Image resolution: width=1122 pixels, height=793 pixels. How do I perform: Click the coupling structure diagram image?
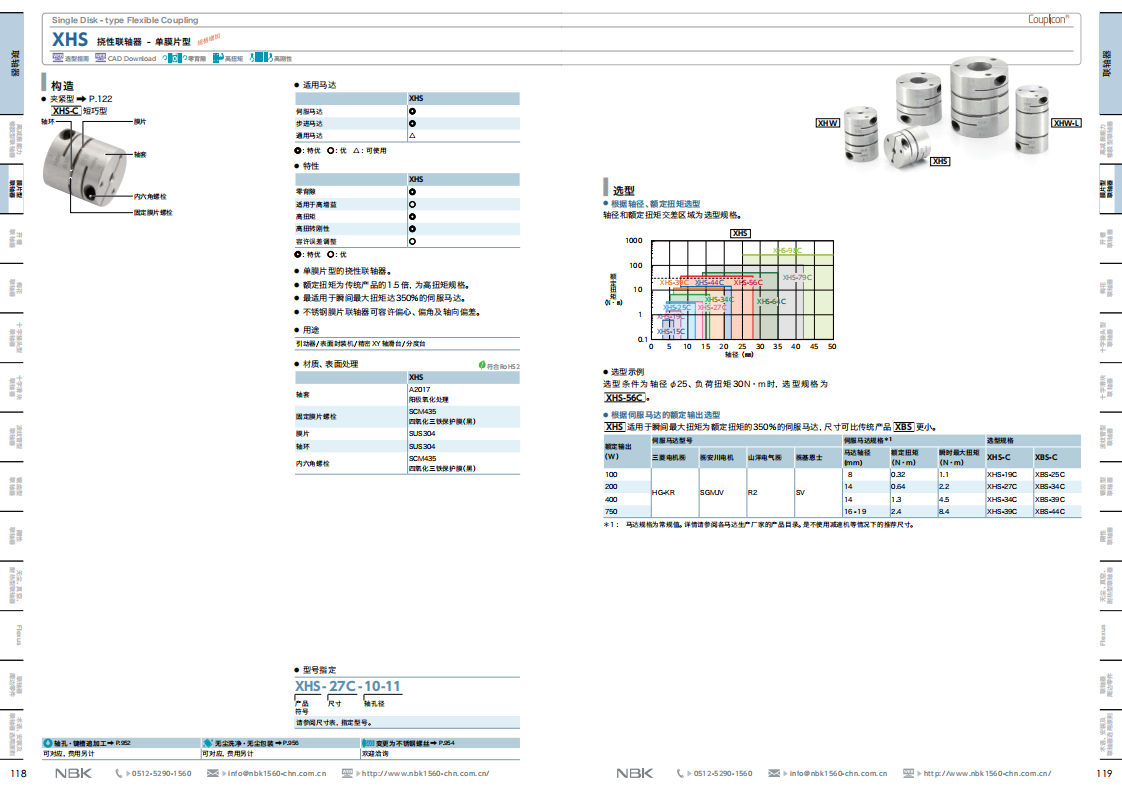pyautogui.click(x=84, y=166)
